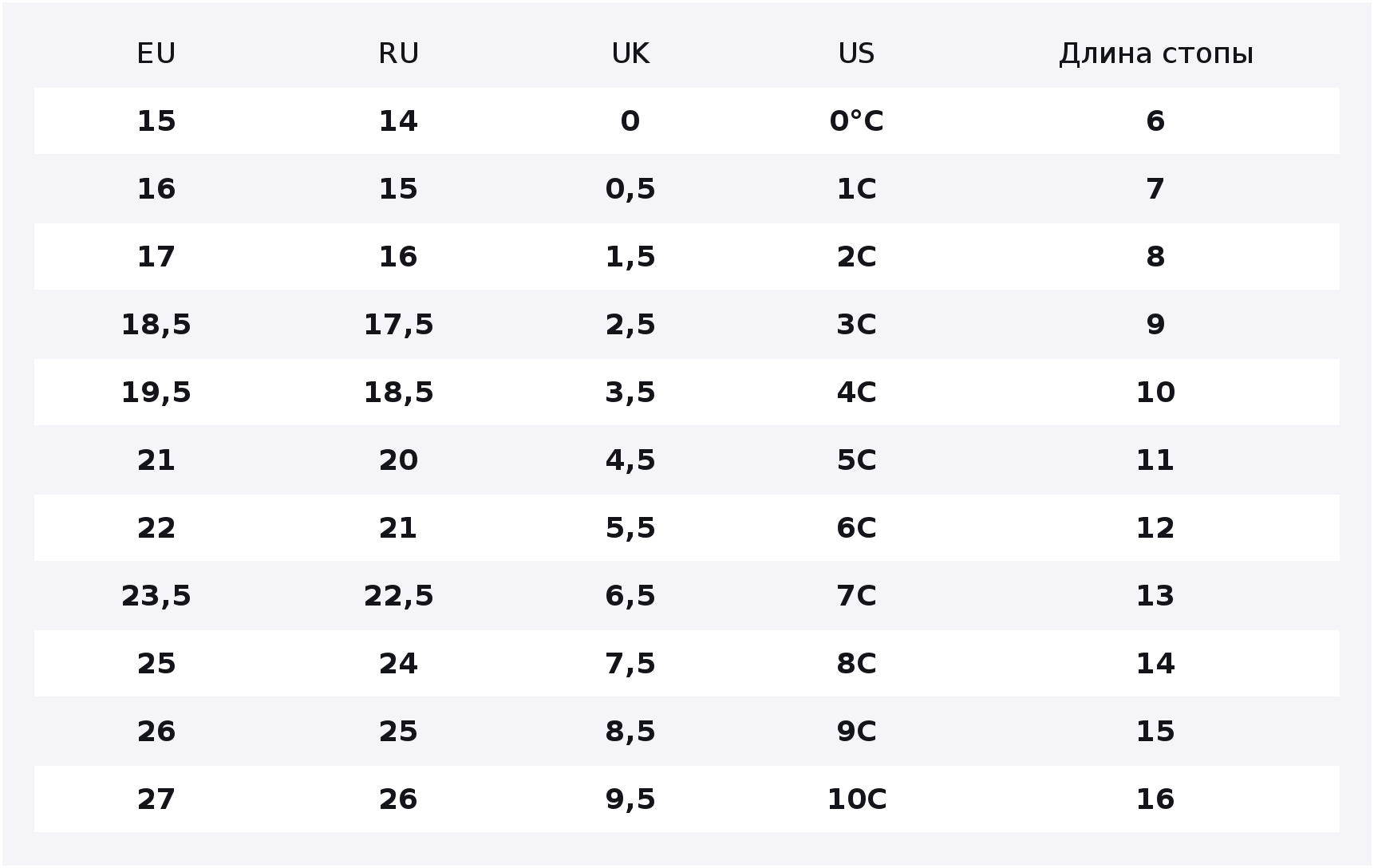Screen dimensions: 1374x868
Task: Select foot length 12 cell
Action: tap(1155, 528)
